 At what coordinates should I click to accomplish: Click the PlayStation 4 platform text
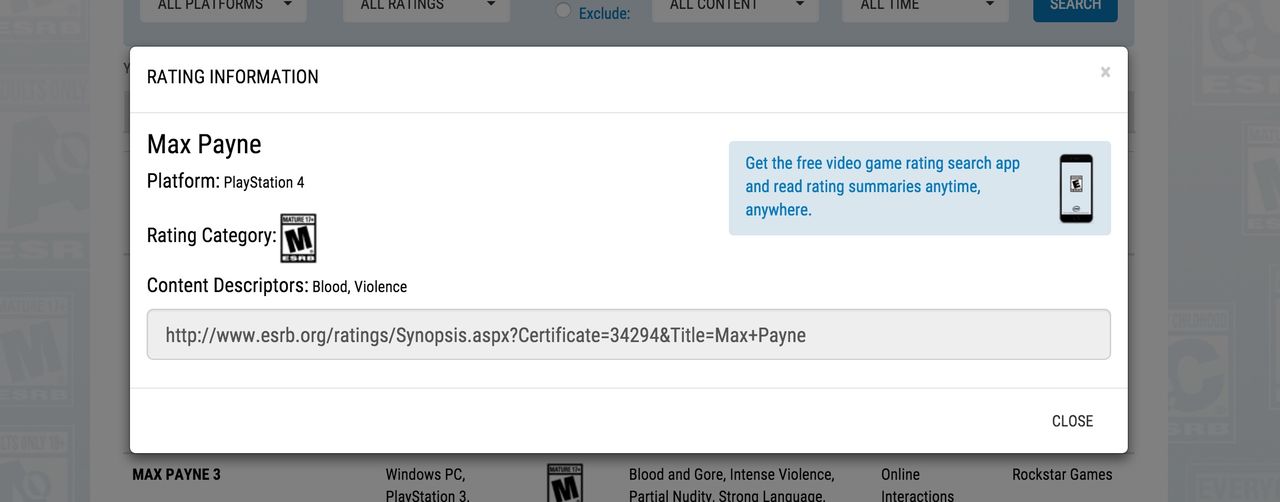(264, 182)
